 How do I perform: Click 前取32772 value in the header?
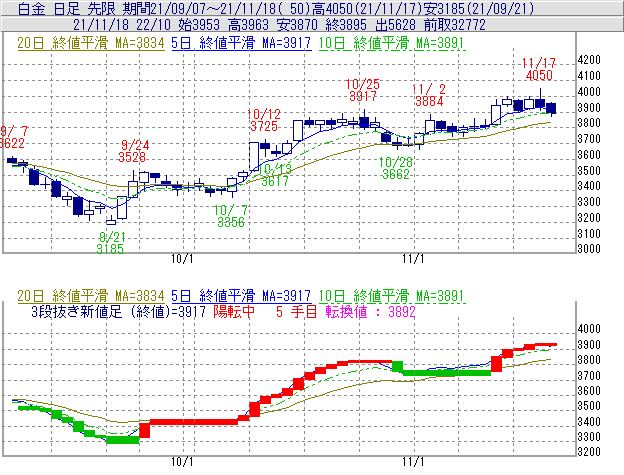[455, 25]
